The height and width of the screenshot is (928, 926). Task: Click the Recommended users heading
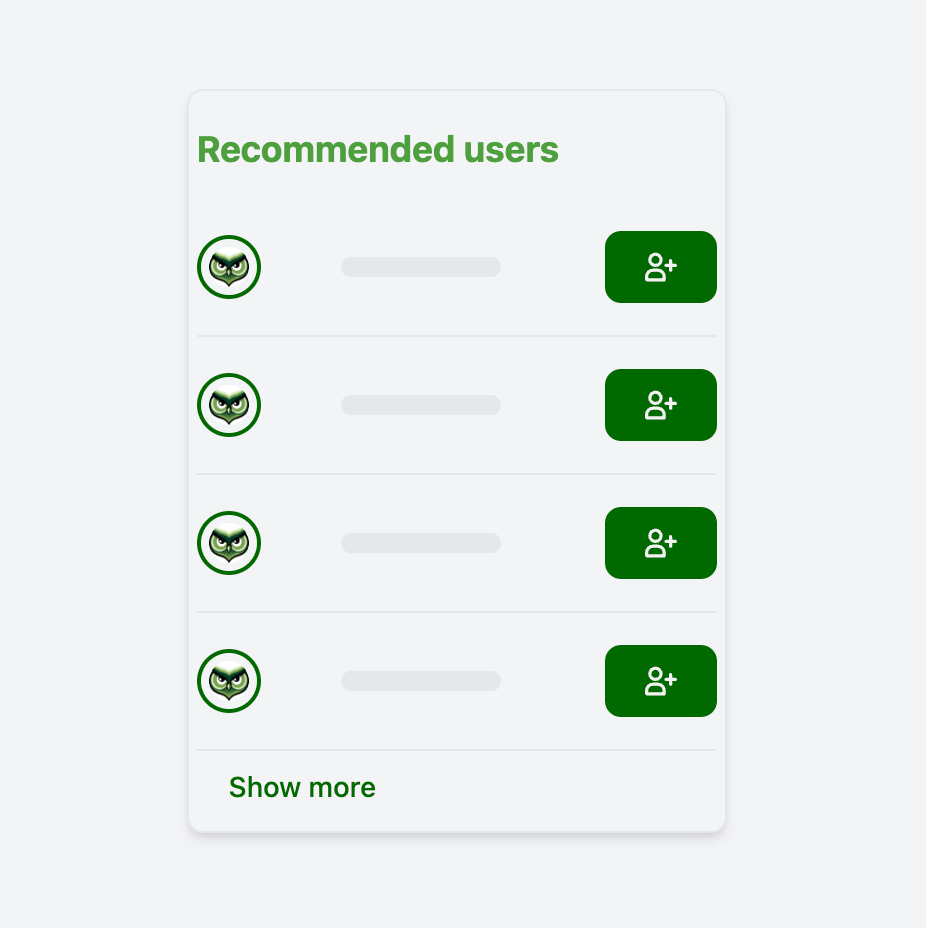coord(379,150)
